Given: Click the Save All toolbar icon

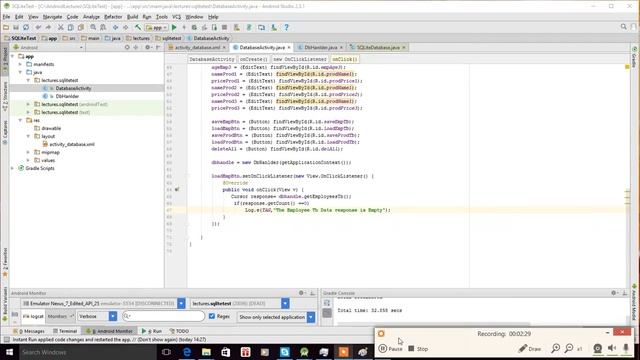Looking at the screenshot, I should [16, 27].
